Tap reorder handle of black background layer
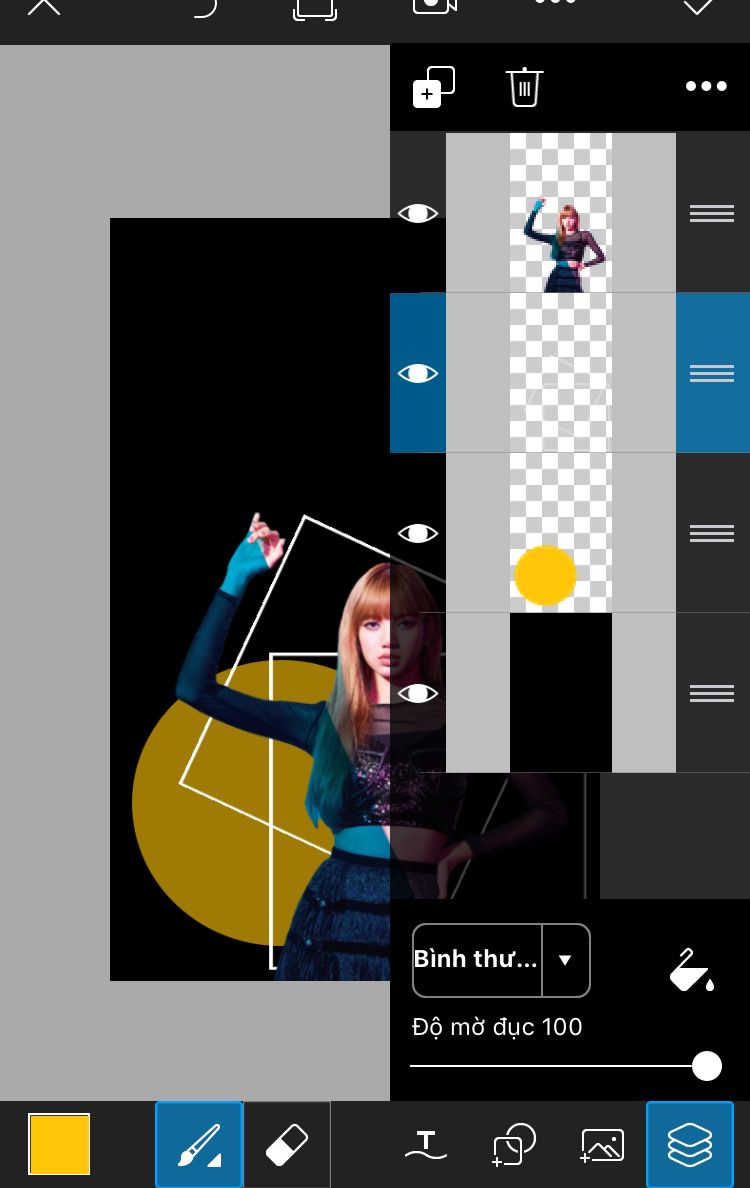The width and height of the screenshot is (750, 1188). pos(711,693)
